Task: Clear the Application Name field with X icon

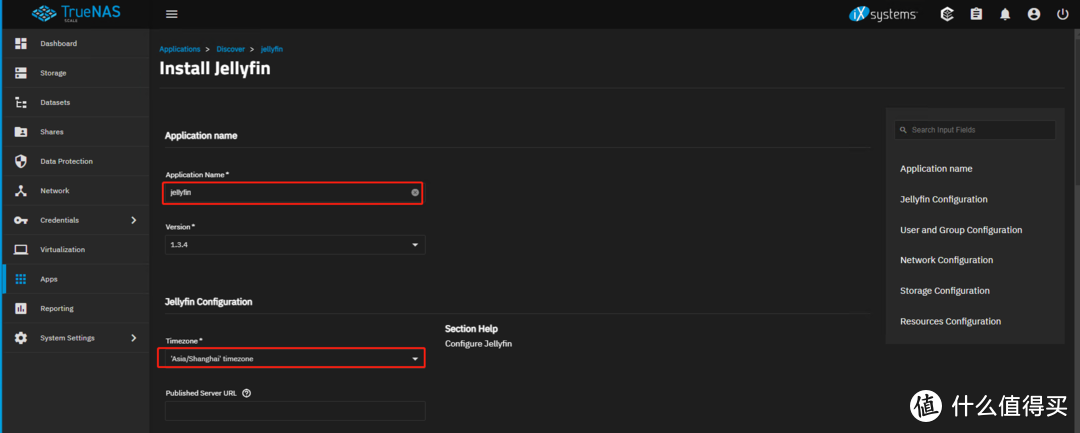Action: 415,192
